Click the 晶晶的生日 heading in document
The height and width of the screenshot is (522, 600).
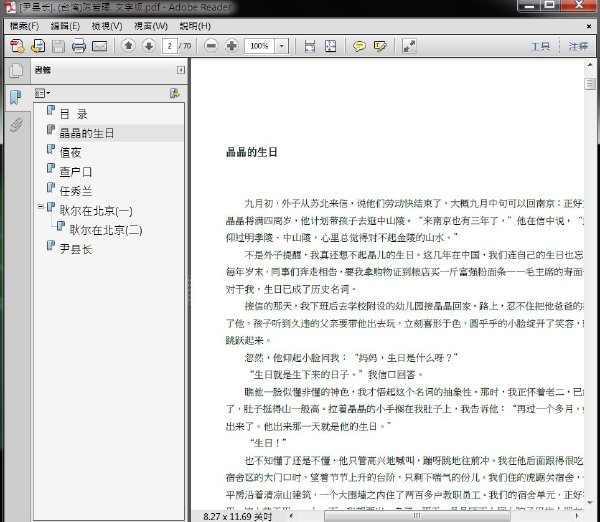click(x=252, y=152)
